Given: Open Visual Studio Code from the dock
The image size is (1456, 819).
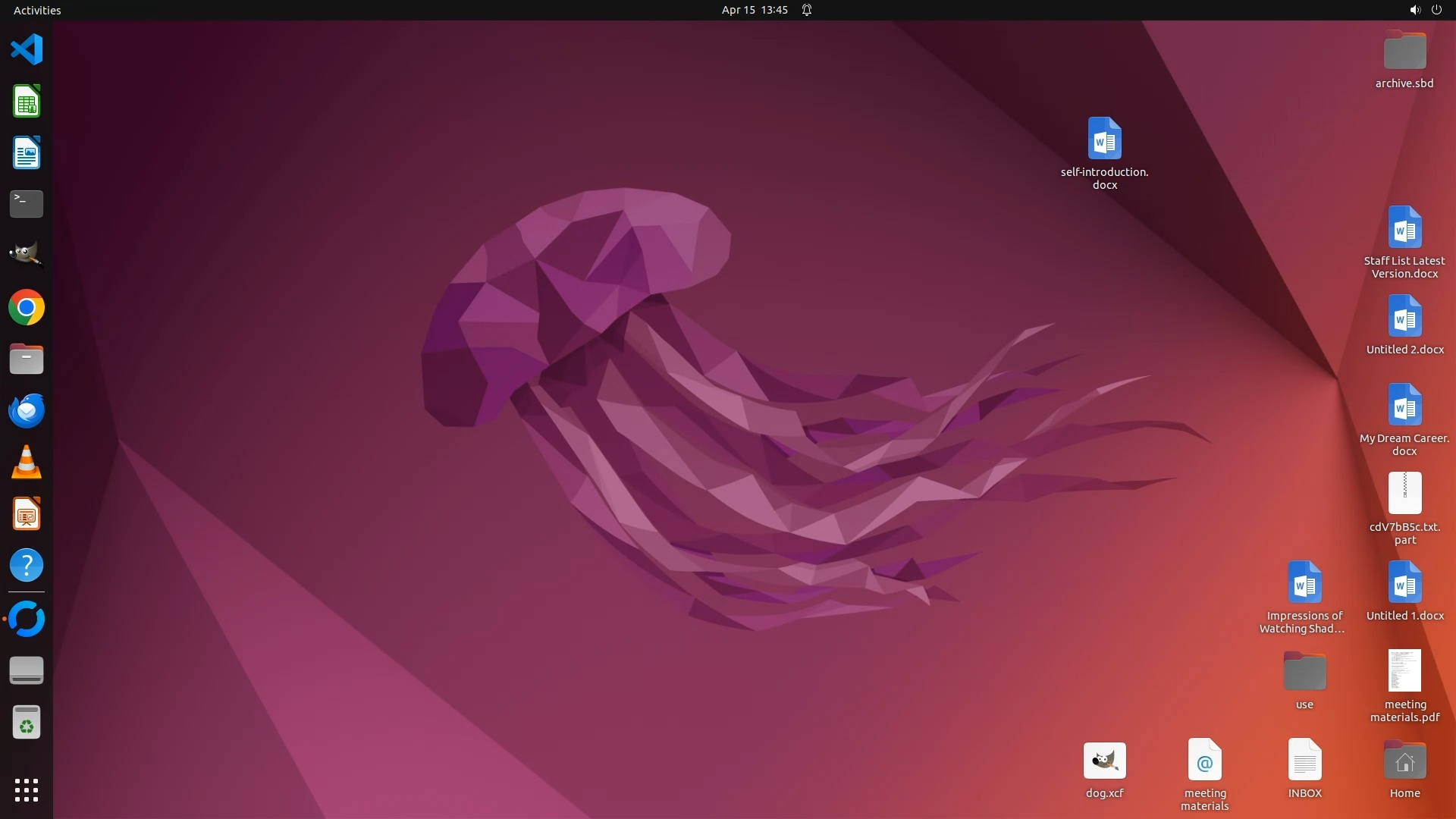Looking at the screenshot, I should pyautogui.click(x=27, y=50).
